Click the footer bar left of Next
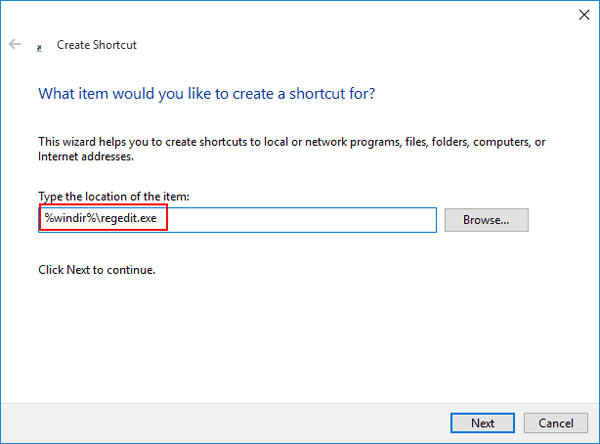600x444 pixels. tap(220, 422)
